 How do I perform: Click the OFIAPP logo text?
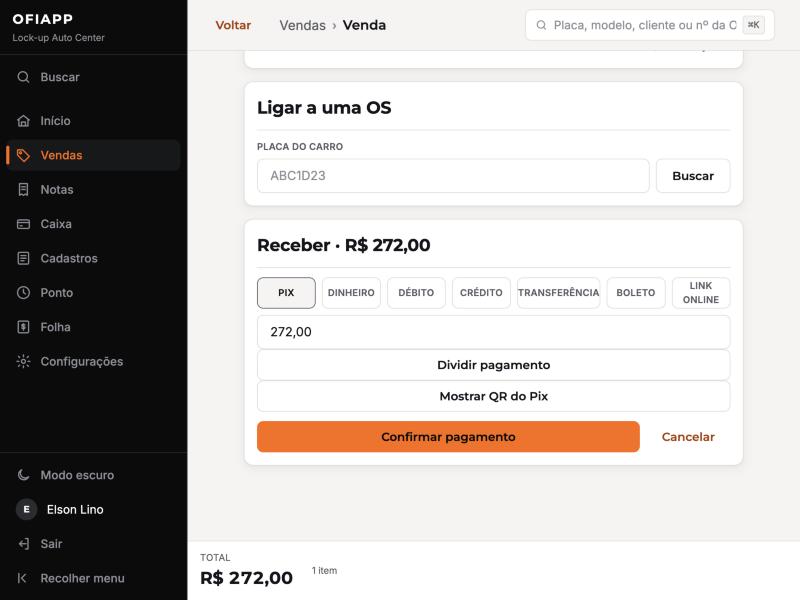(x=43, y=19)
